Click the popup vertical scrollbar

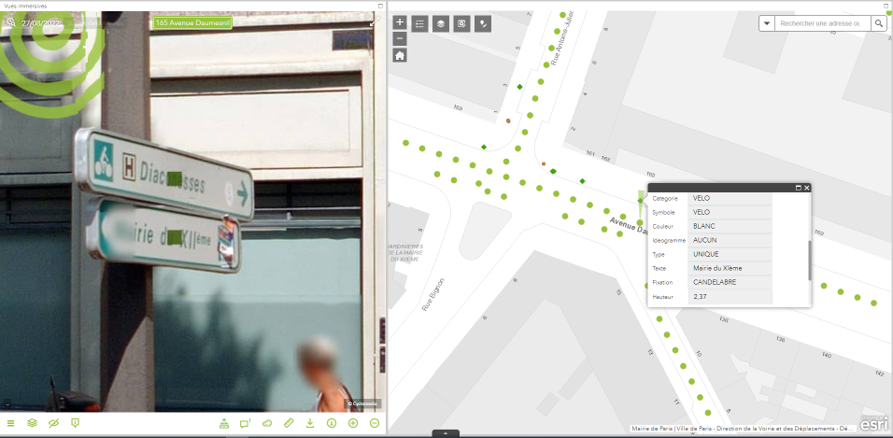(x=809, y=260)
